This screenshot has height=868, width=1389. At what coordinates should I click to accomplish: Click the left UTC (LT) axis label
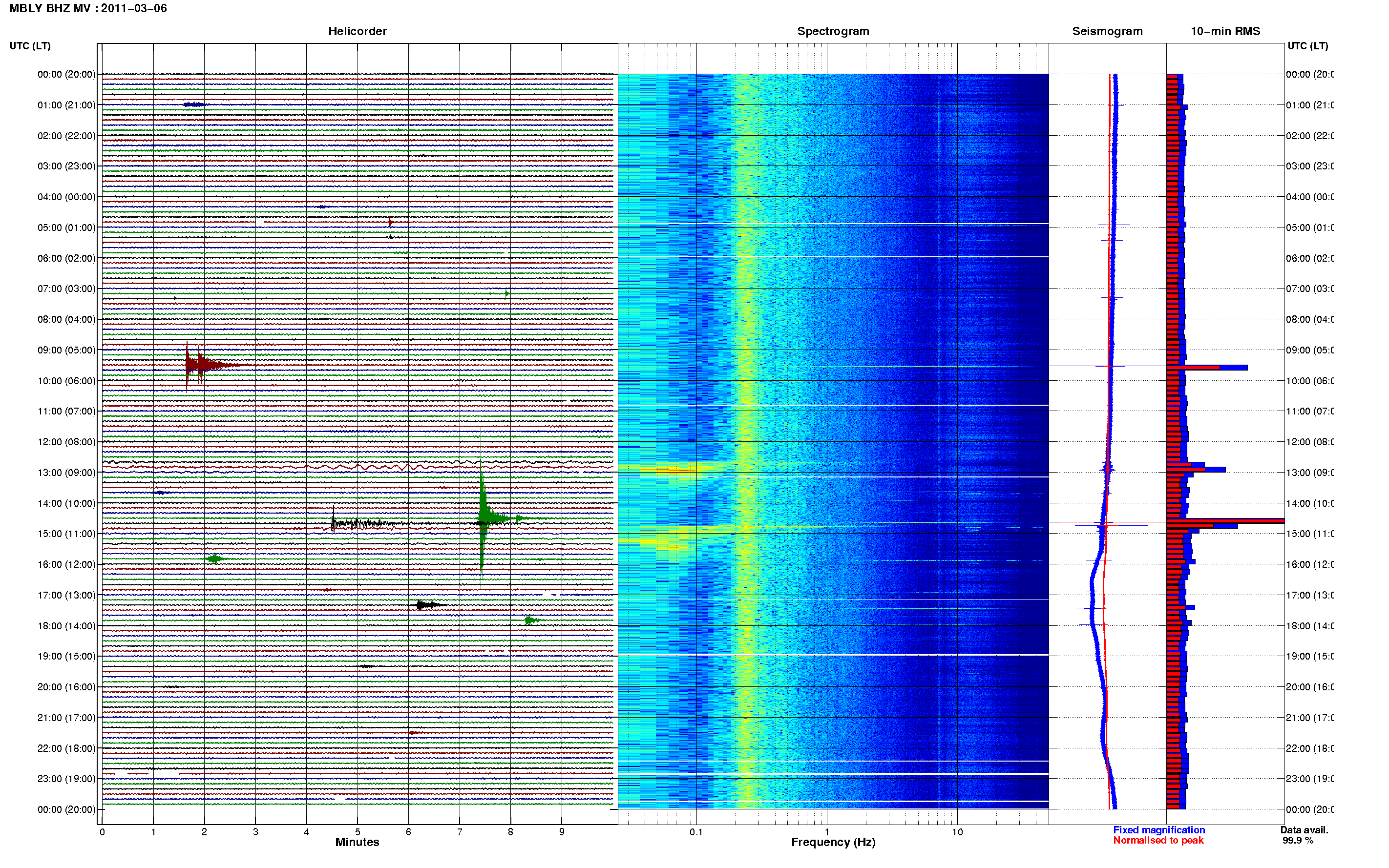click(x=30, y=46)
